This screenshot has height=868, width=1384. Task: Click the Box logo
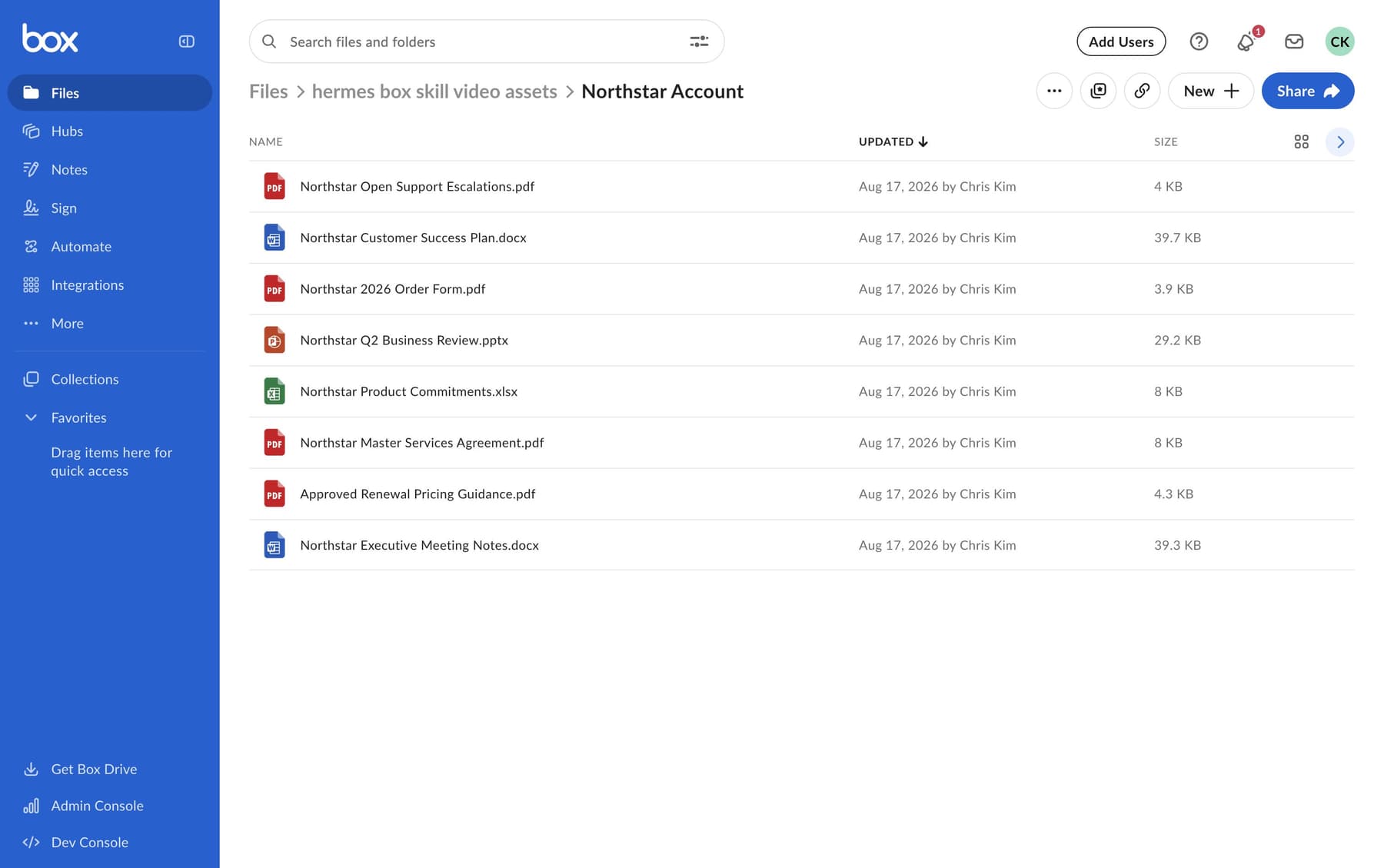[50, 38]
